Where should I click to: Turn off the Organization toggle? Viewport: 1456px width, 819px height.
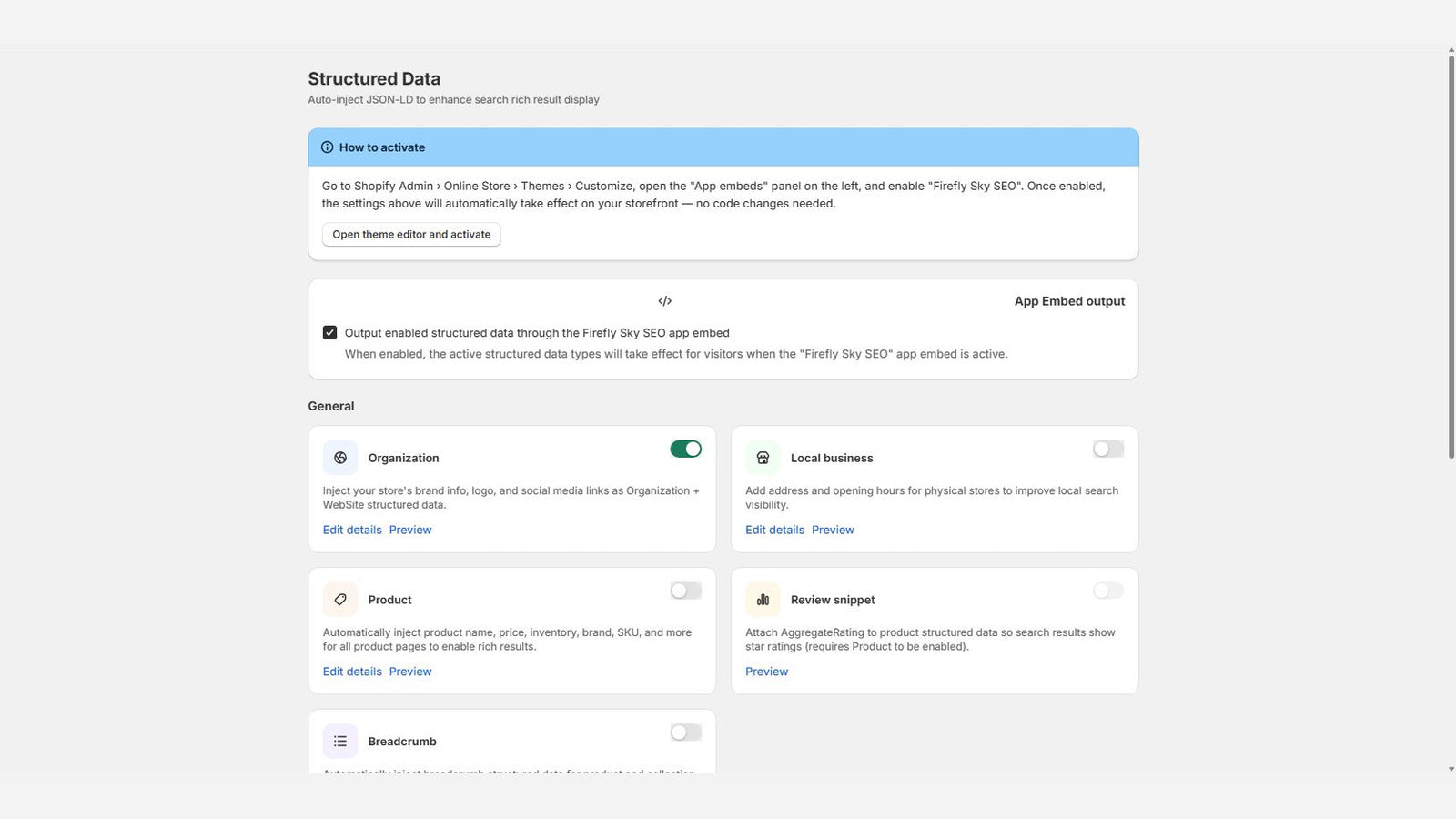point(686,449)
